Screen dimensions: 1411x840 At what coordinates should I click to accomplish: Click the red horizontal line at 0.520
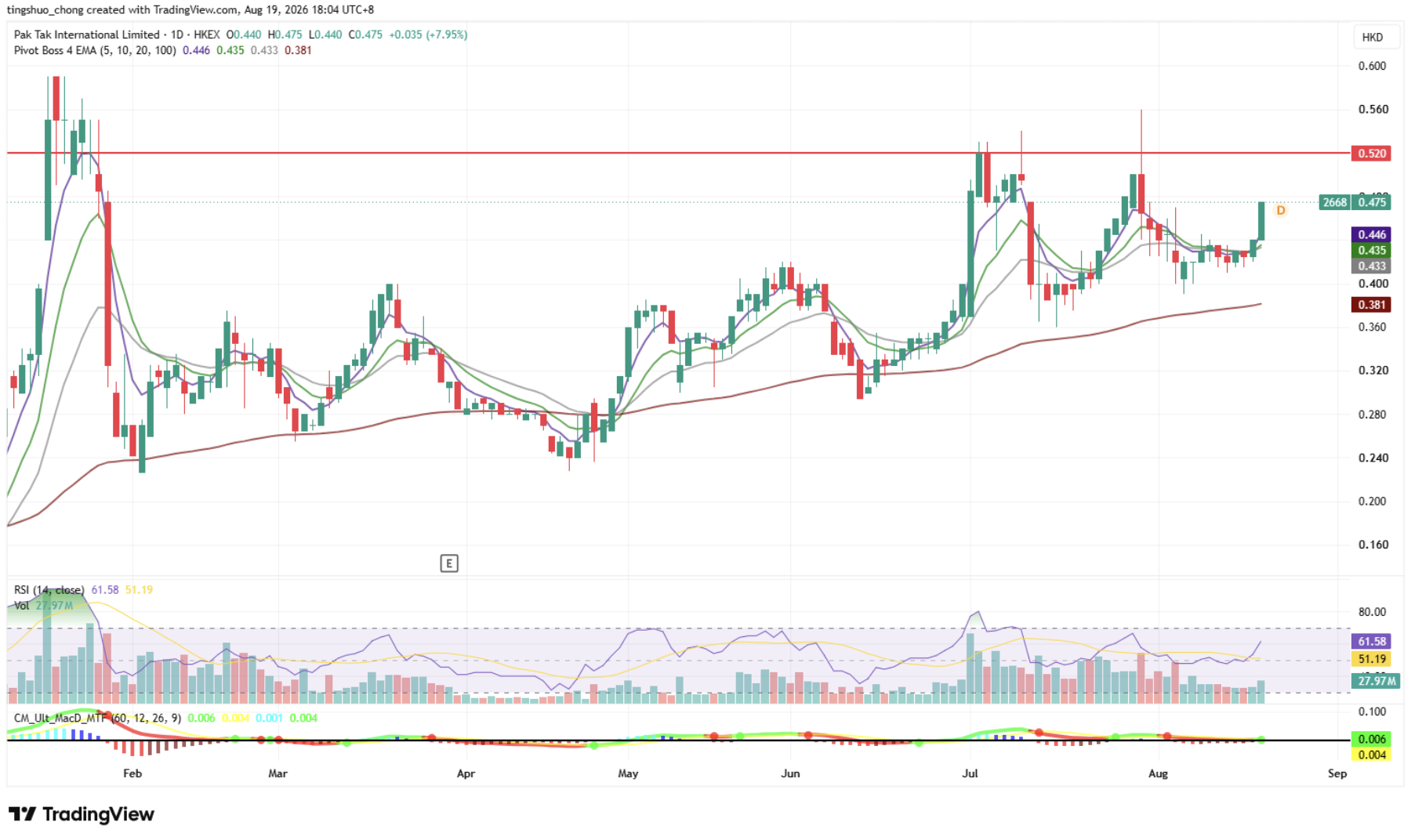679,153
